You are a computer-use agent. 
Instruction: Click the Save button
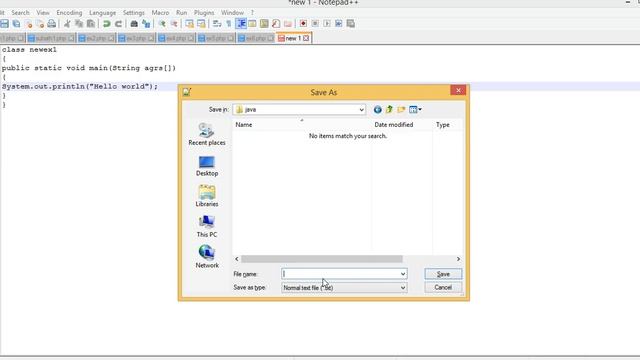[443, 274]
